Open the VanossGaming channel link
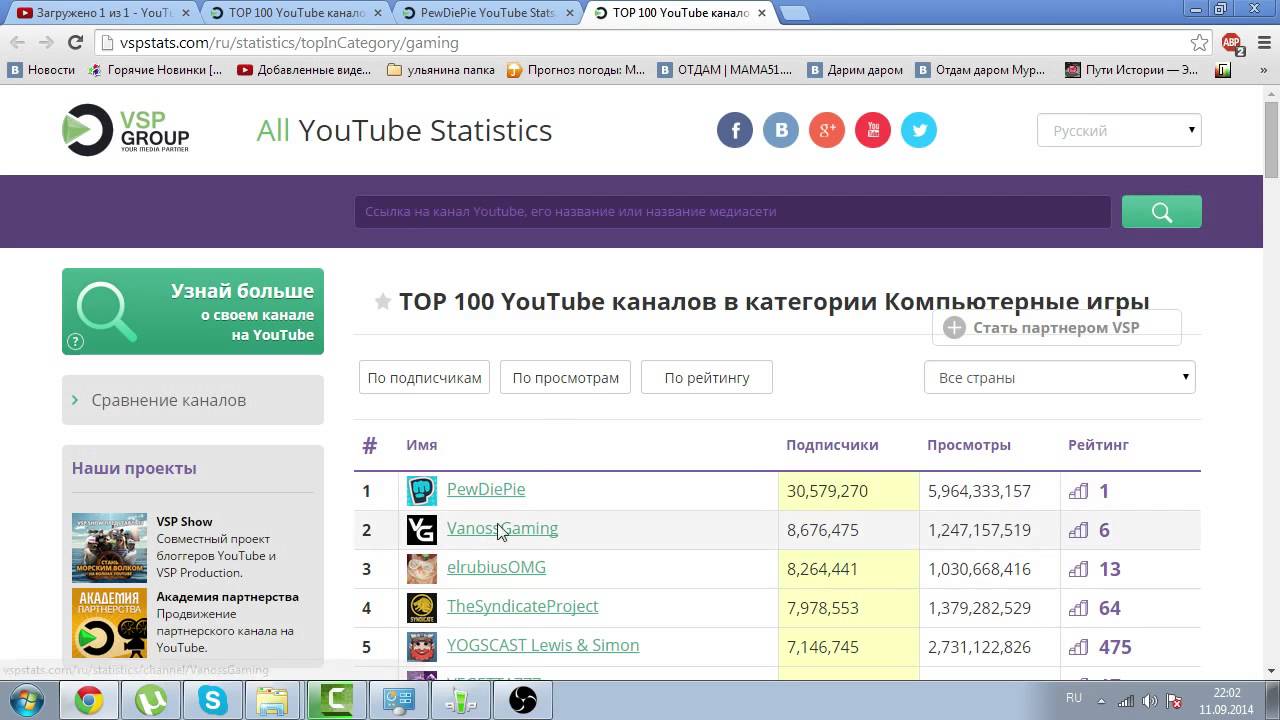 502,528
